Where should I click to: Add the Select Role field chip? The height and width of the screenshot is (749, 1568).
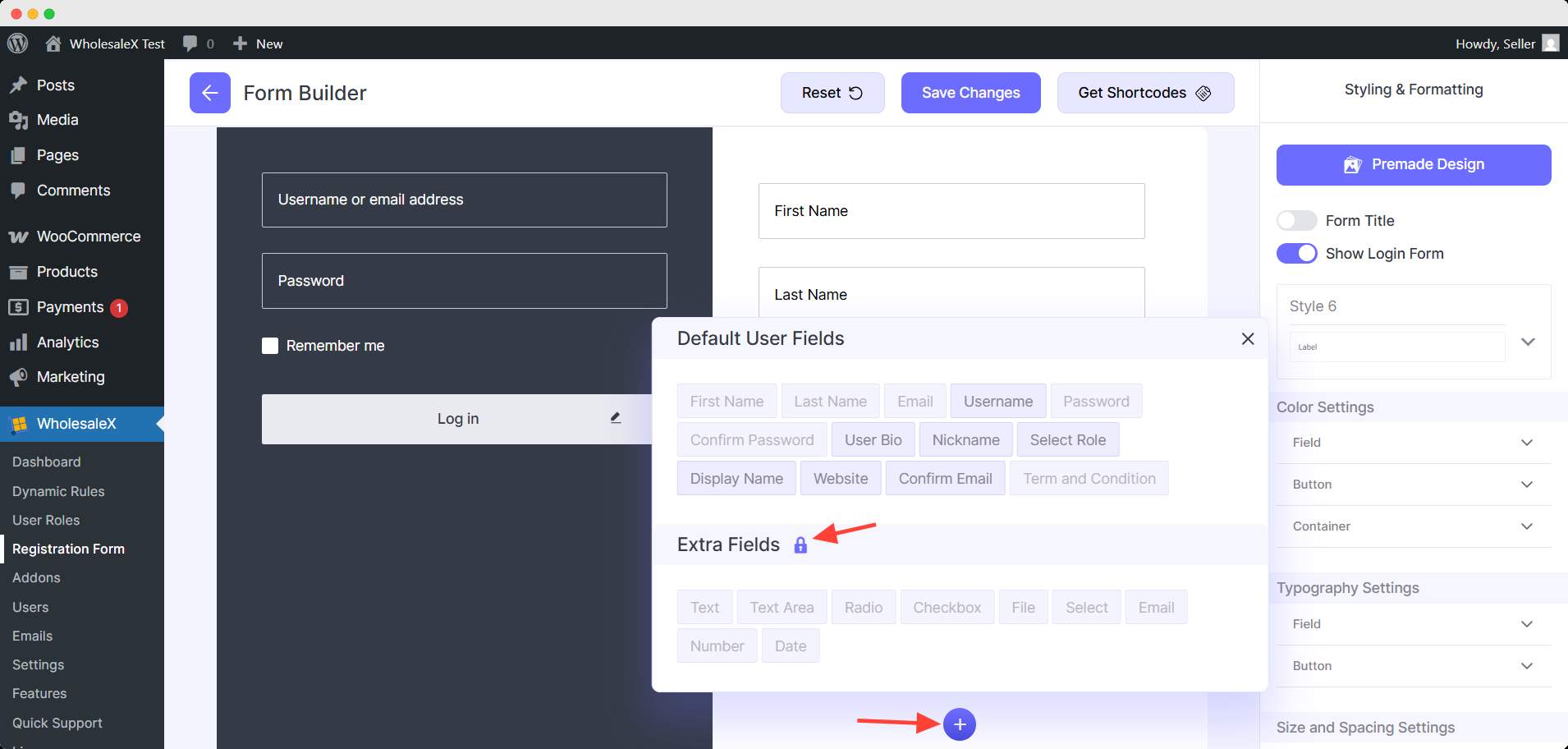pos(1068,439)
